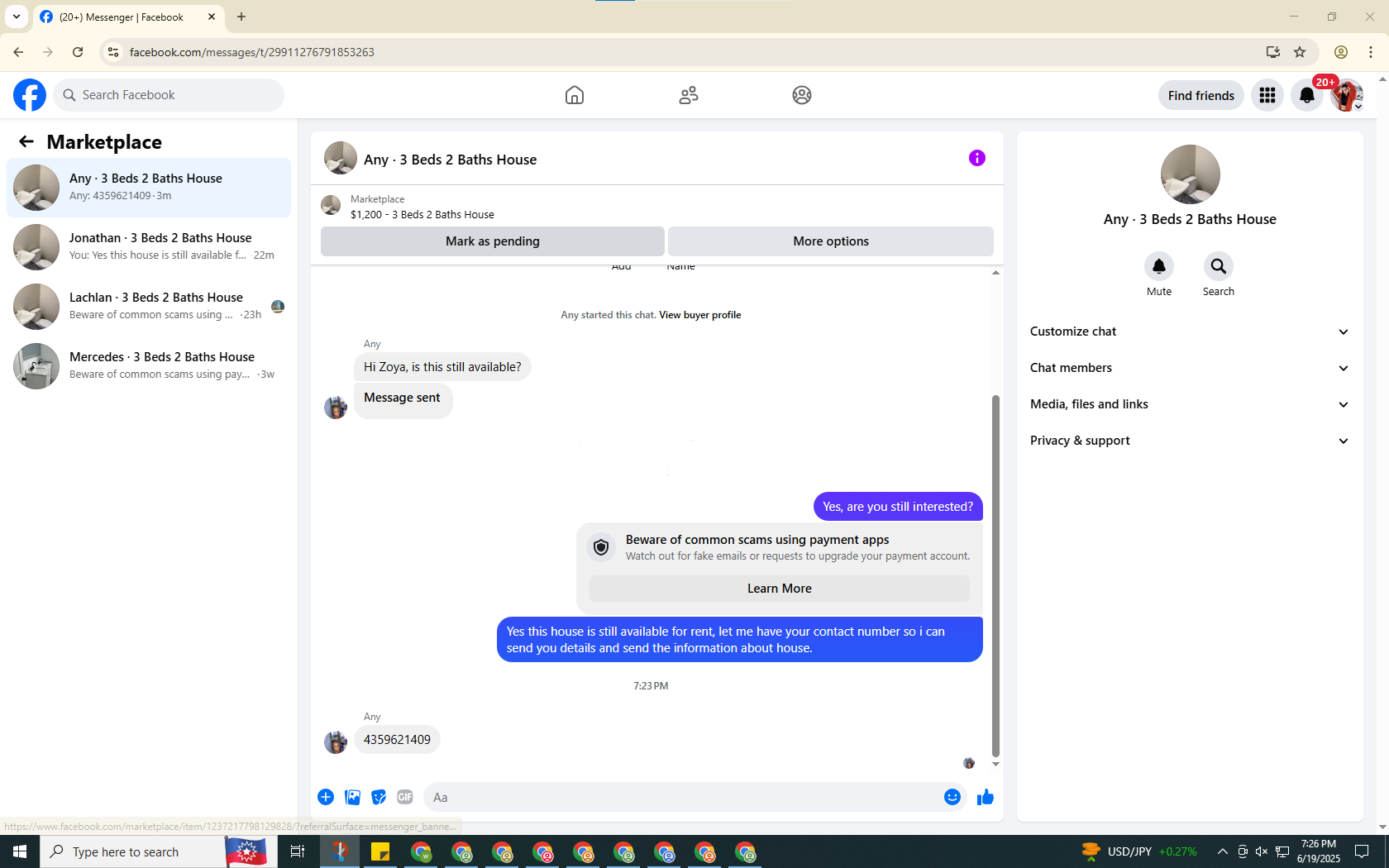Open Chrome tab search dropdown
Image resolution: width=1389 pixels, height=868 pixels.
(x=17, y=17)
